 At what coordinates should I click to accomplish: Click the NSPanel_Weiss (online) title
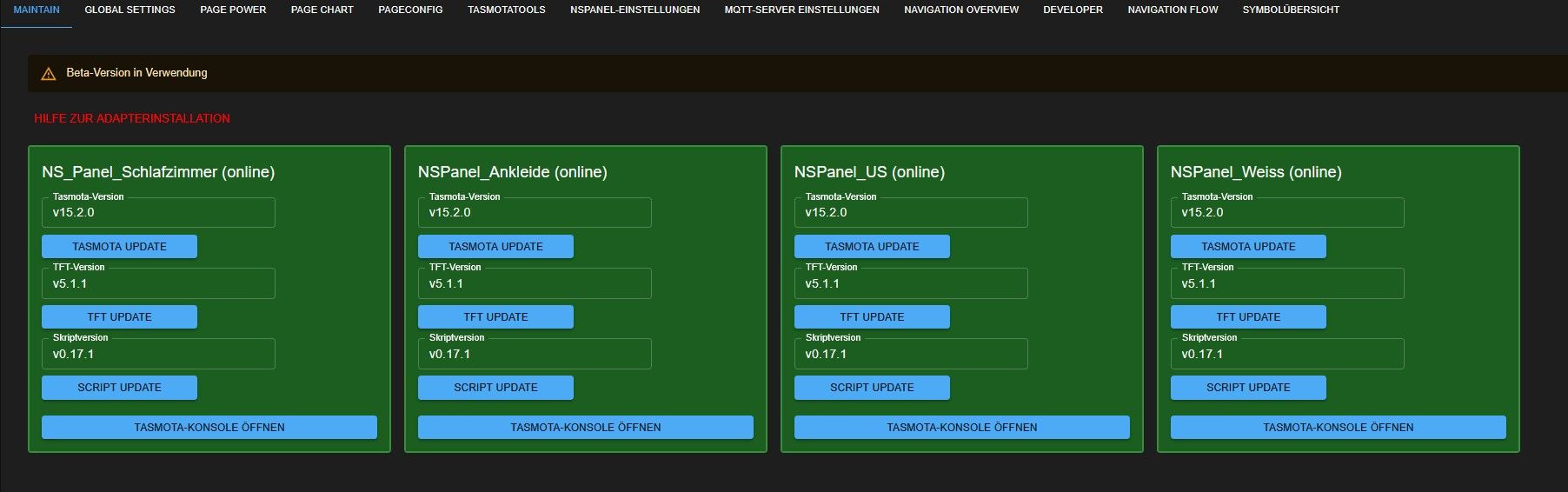coord(1256,172)
